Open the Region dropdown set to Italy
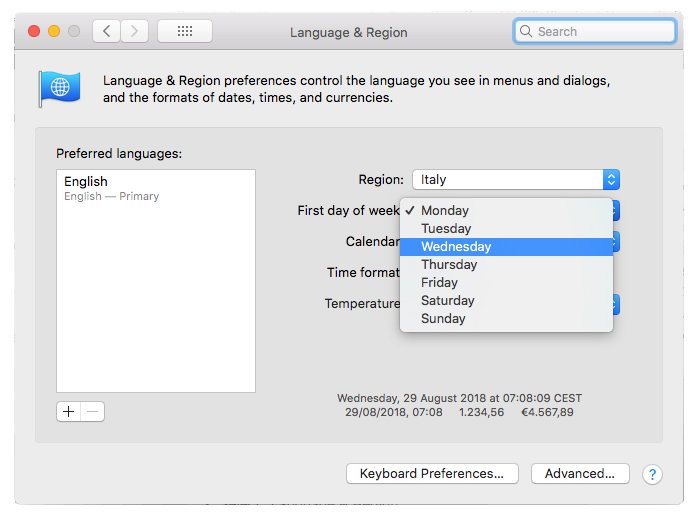 (516, 180)
